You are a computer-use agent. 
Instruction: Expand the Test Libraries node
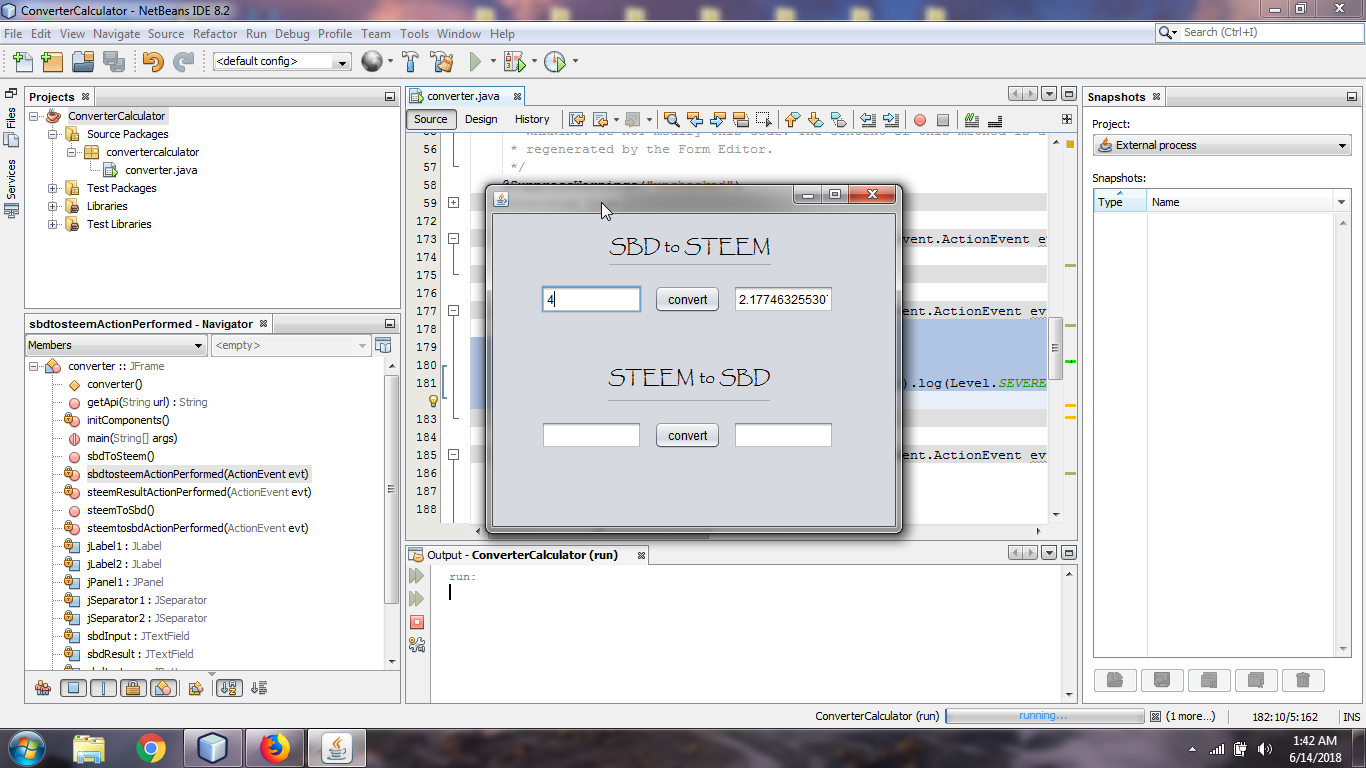click(x=53, y=224)
